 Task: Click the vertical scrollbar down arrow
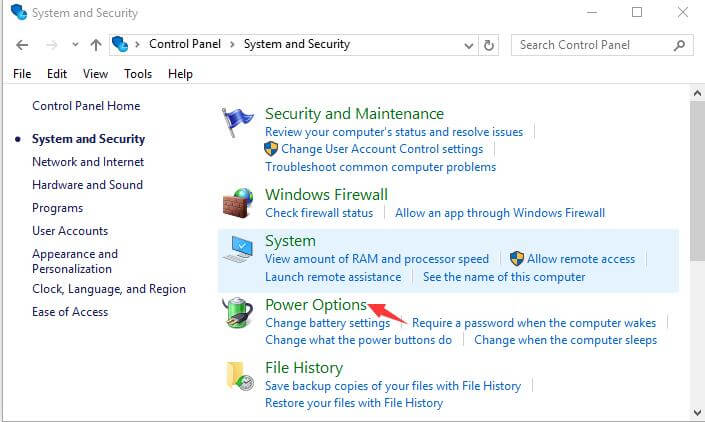[x=697, y=413]
